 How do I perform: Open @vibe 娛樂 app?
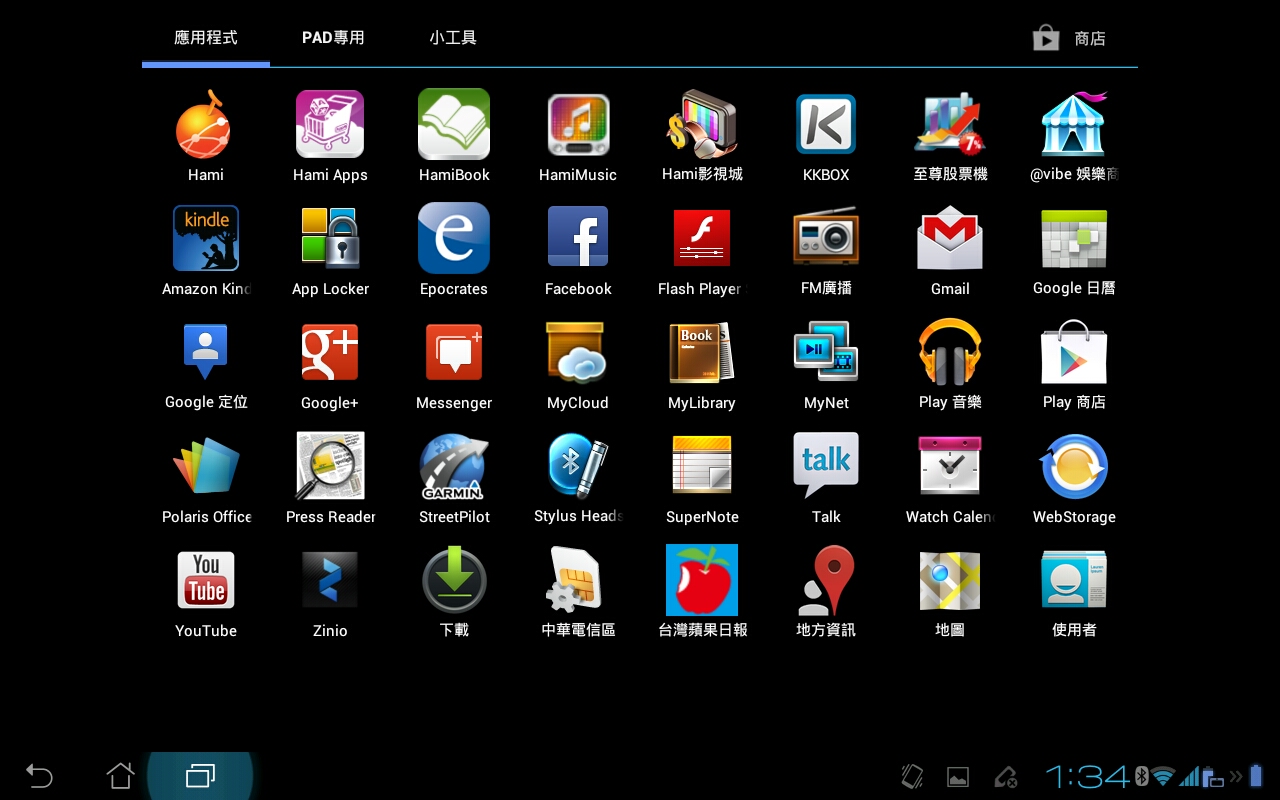click(x=1074, y=124)
